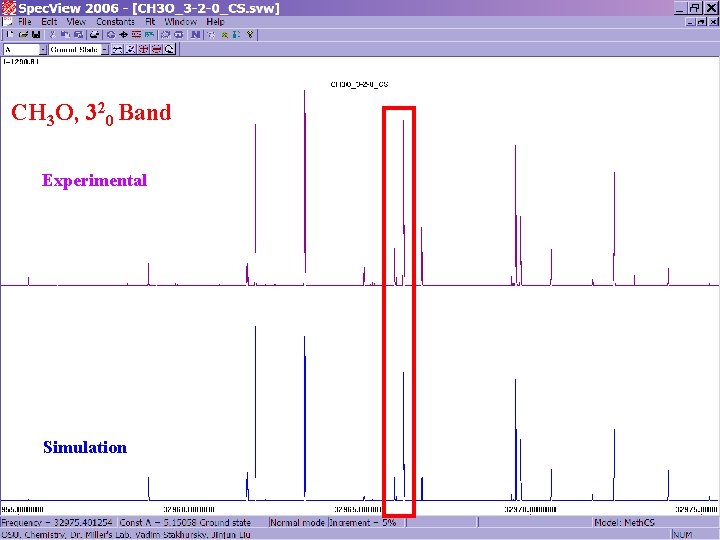720x540 pixels.
Task: Click the dotted gear toolbar icon
Action: pos(165,34)
